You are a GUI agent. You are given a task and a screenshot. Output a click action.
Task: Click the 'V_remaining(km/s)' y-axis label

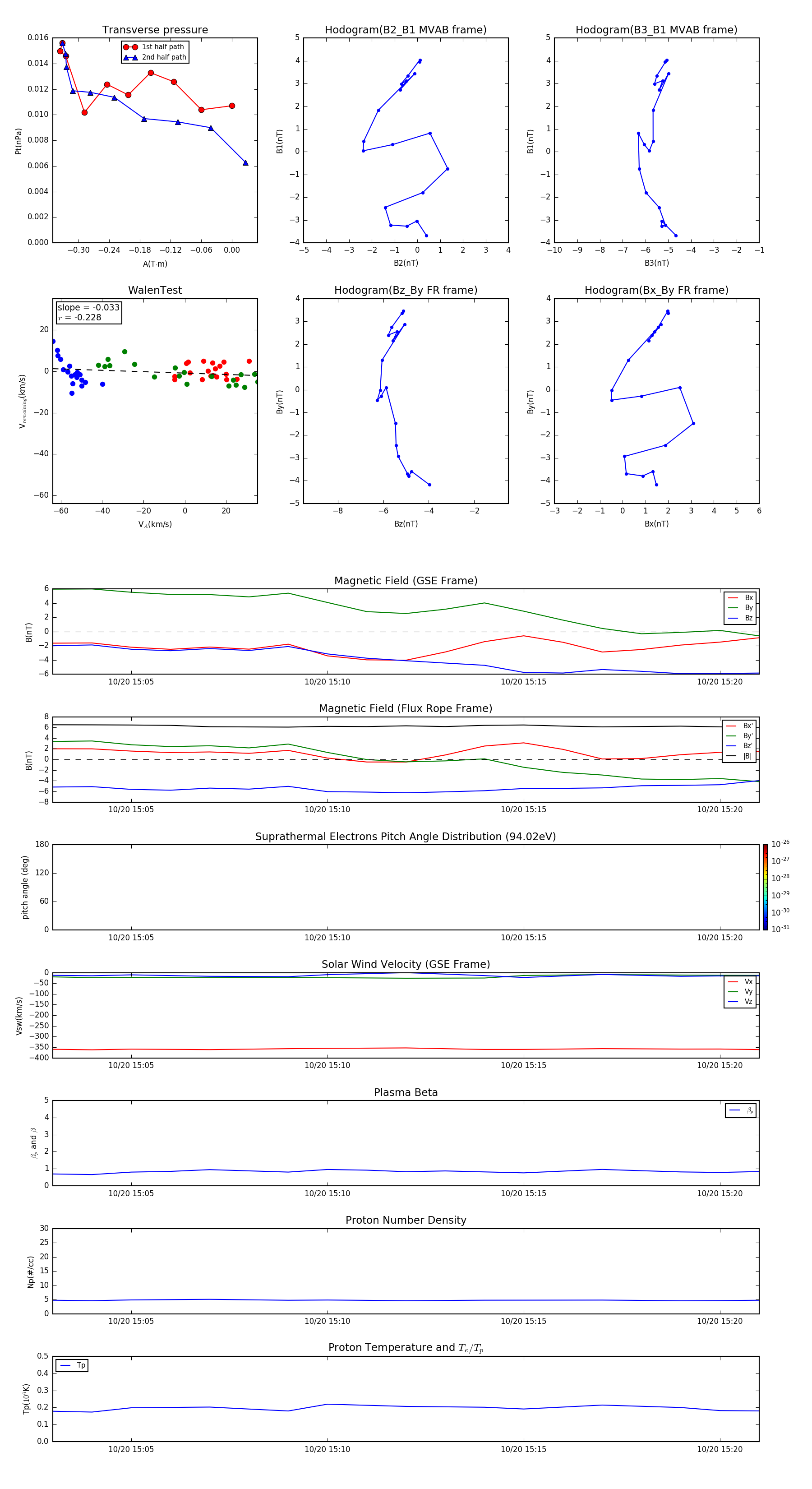tap(22, 401)
